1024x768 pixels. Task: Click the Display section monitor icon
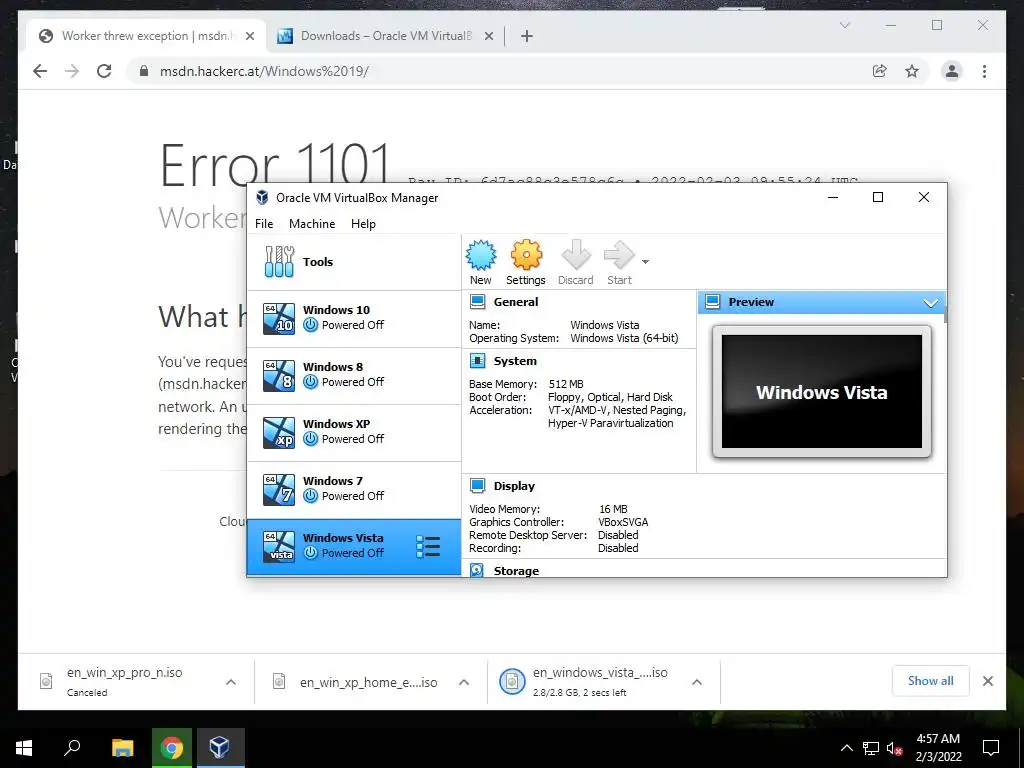tap(478, 486)
